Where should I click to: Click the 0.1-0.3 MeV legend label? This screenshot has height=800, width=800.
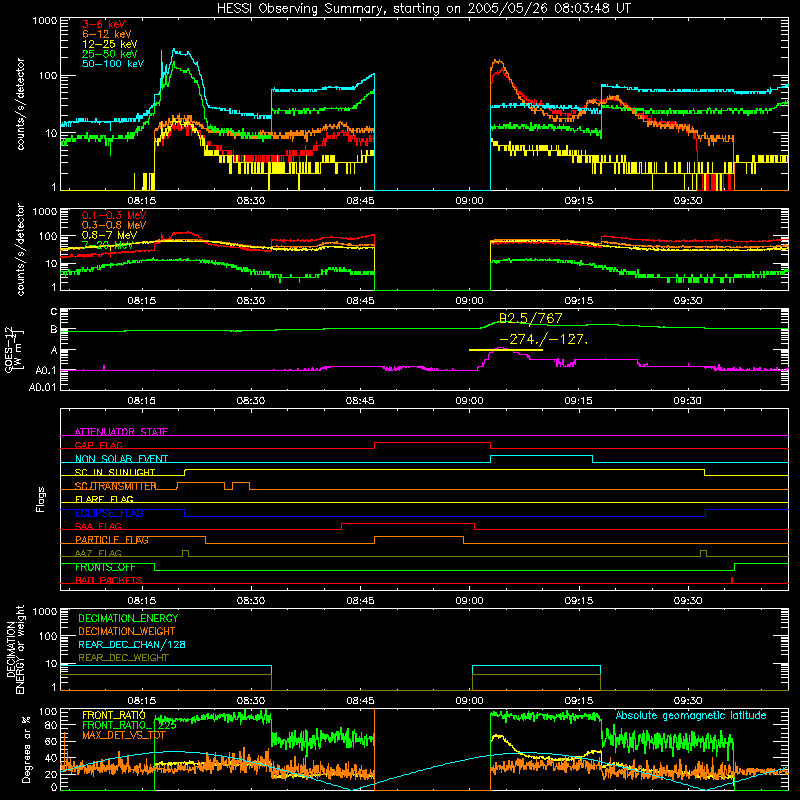tap(114, 215)
